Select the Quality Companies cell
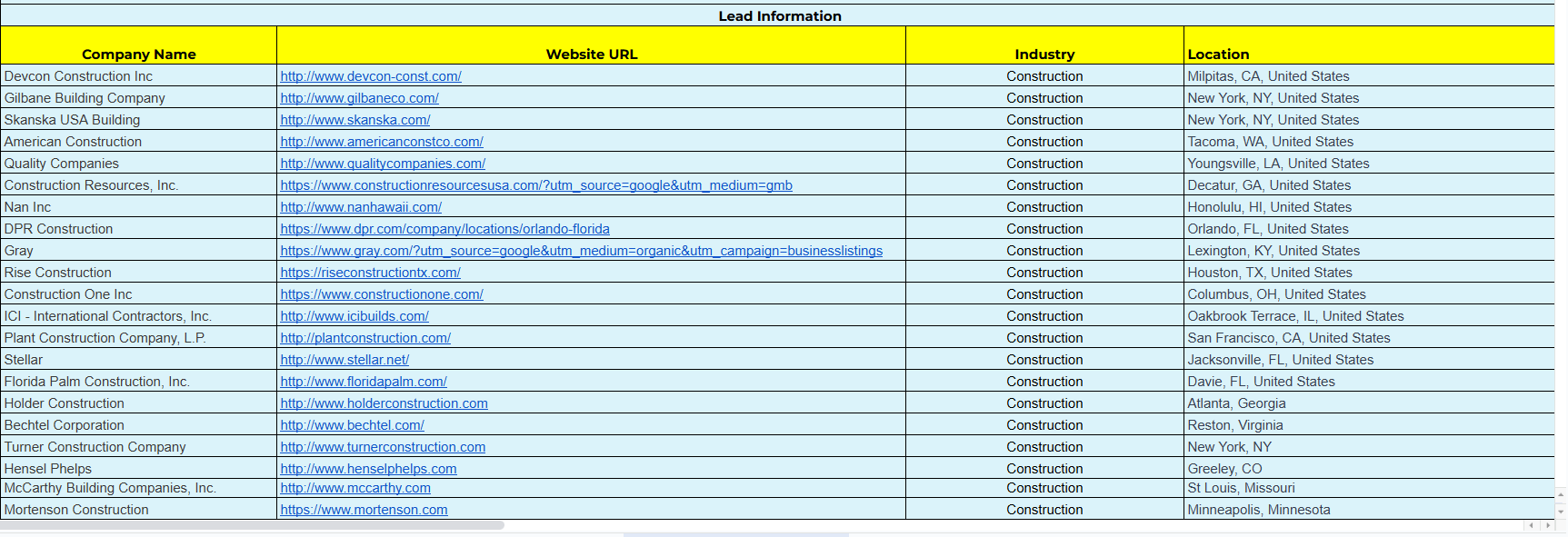 [138, 164]
